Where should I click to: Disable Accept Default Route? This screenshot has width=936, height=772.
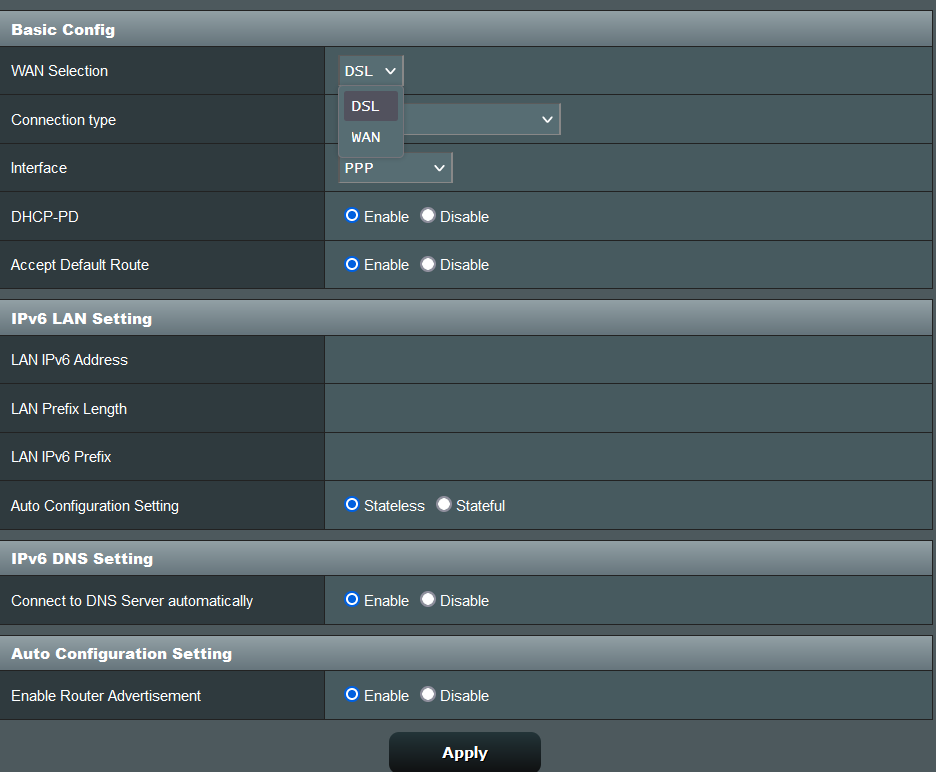428,264
